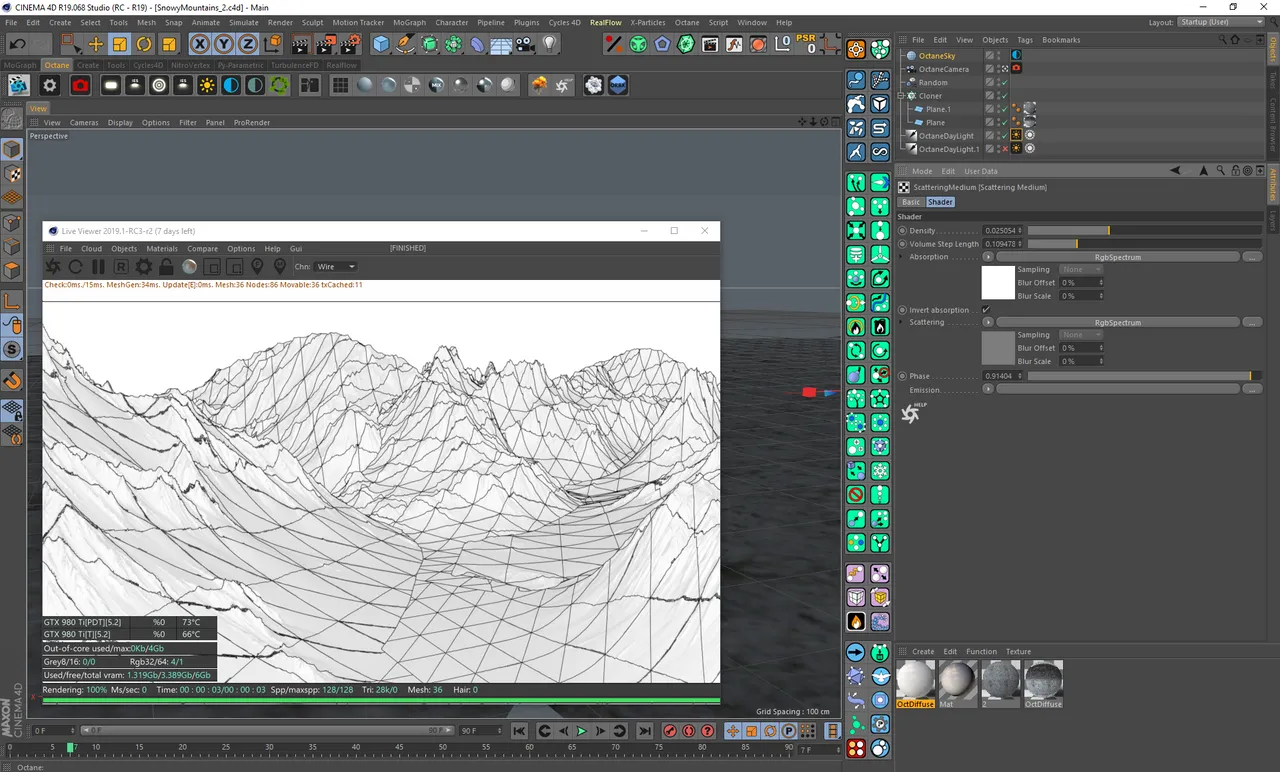Select the Move tool in top toolbar
The image size is (1280, 772).
coord(96,44)
